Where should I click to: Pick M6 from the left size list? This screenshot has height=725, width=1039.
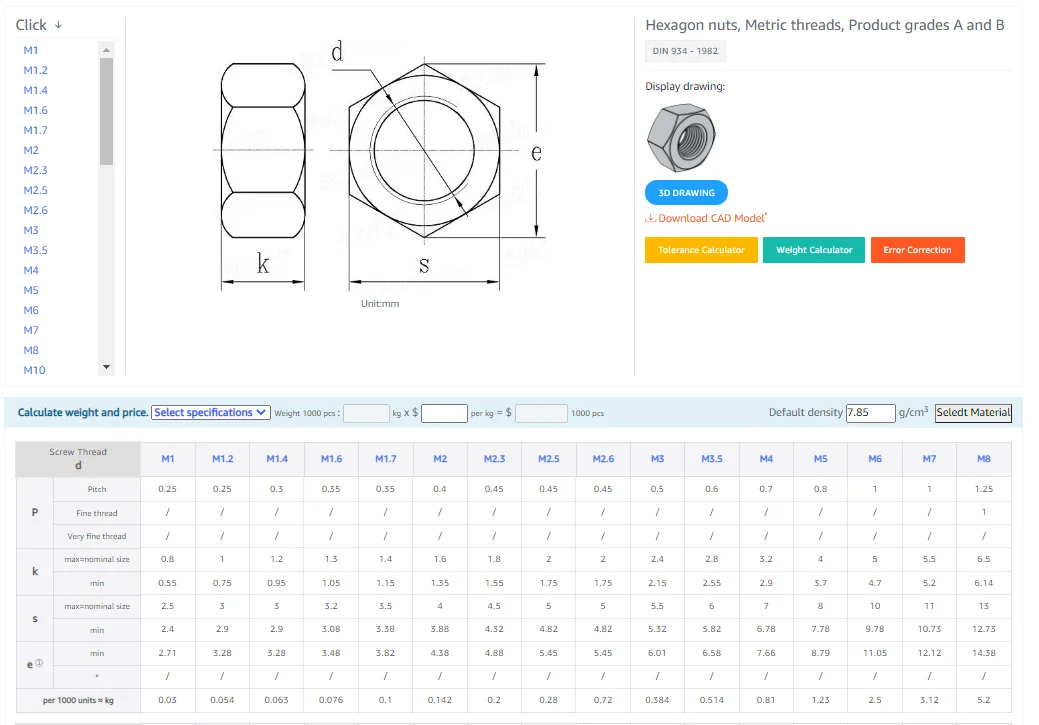pyautogui.click(x=31, y=310)
